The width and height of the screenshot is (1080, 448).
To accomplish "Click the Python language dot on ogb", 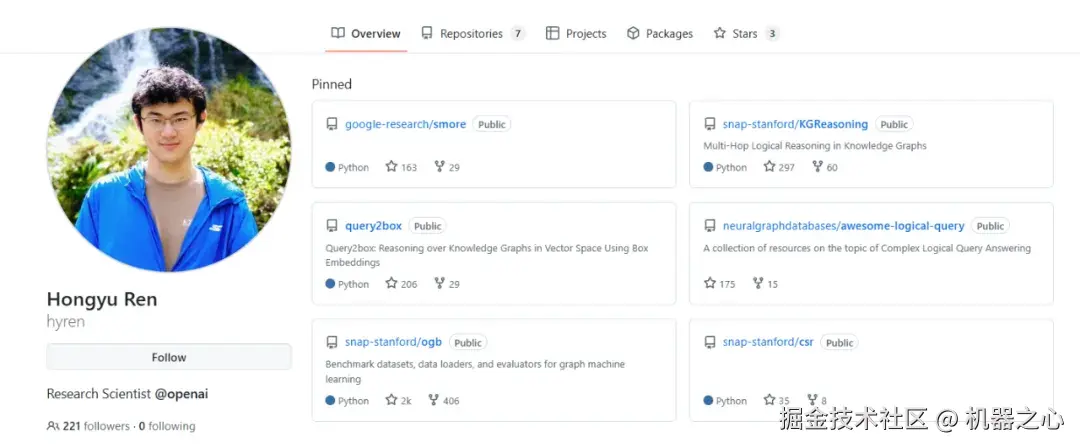I will point(330,400).
